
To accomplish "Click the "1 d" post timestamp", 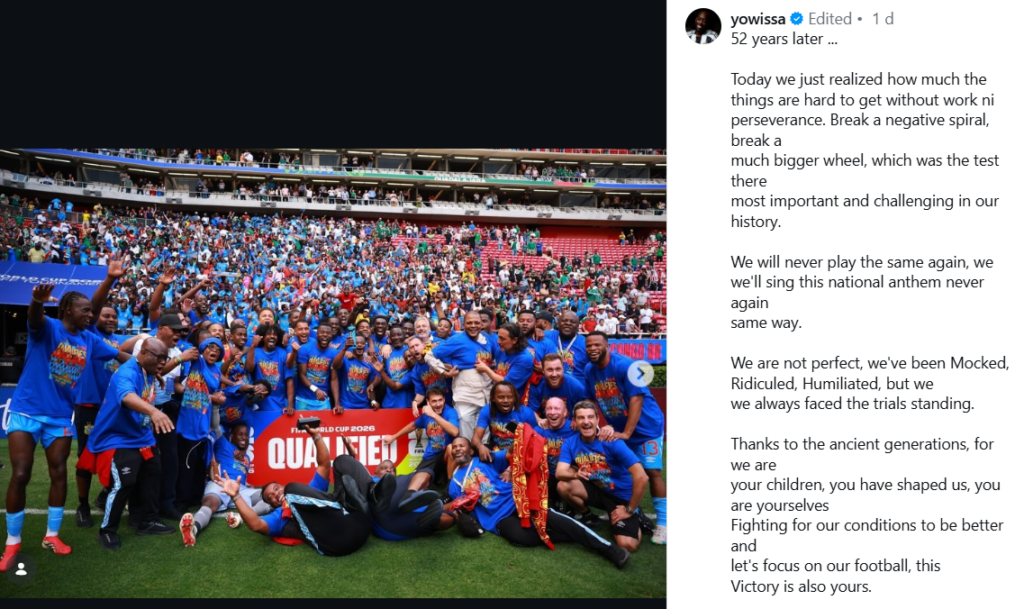I will tap(882, 19).
